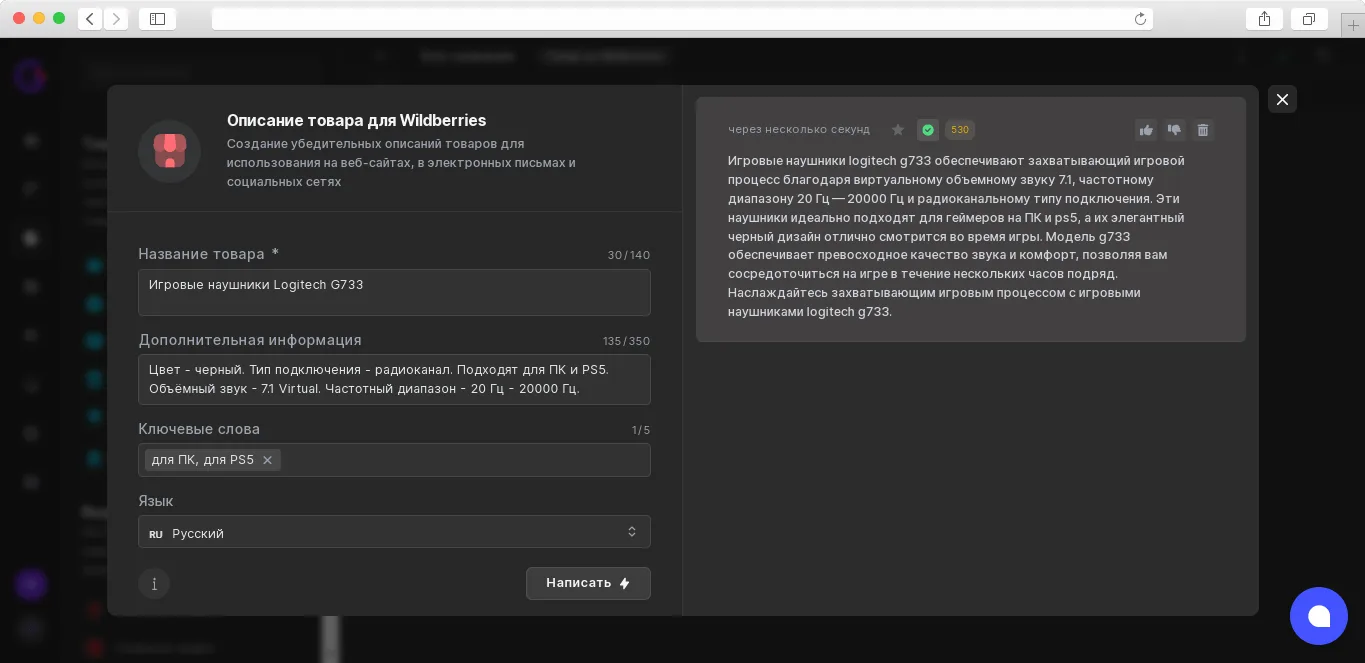The height and width of the screenshot is (663, 1365).
Task: Like the generated description with thumbs up
Action: tap(1146, 130)
